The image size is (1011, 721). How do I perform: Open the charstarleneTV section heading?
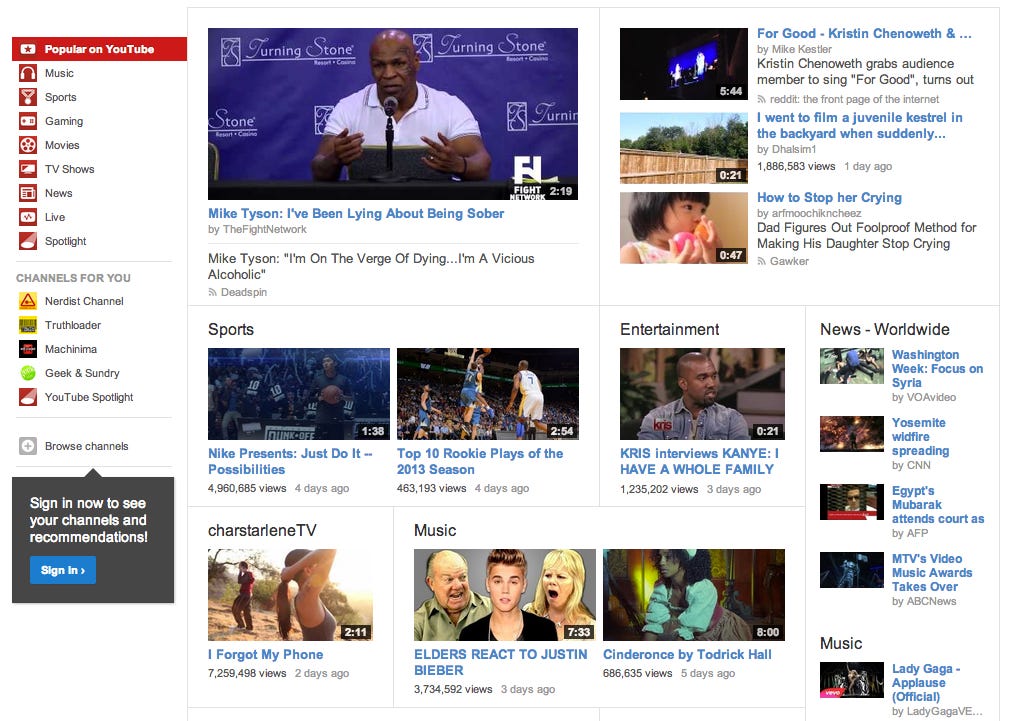(x=262, y=530)
